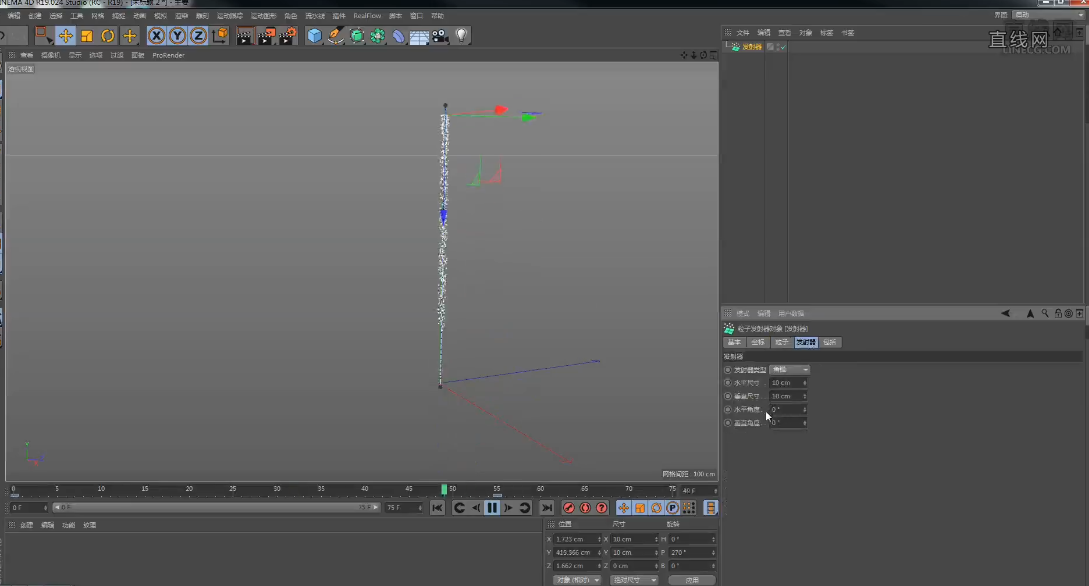The height and width of the screenshot is (586, 1089).
Task: Add a light bulb object
Action: (461, 35)
